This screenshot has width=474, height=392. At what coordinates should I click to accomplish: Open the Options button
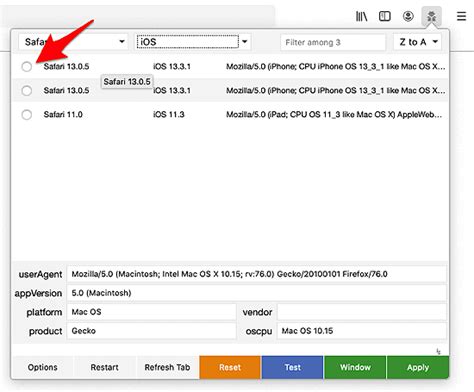click(43, 367)
